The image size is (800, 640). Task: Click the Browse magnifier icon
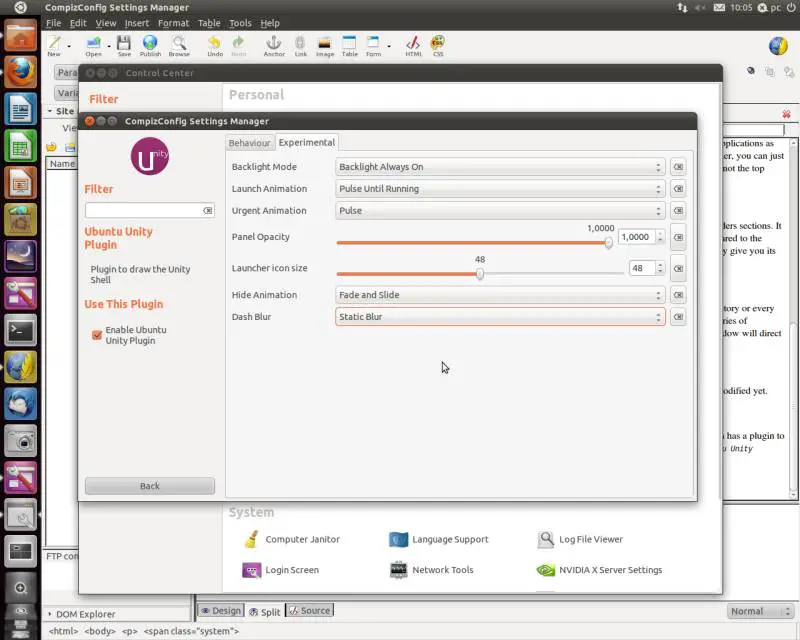[179, 45]
